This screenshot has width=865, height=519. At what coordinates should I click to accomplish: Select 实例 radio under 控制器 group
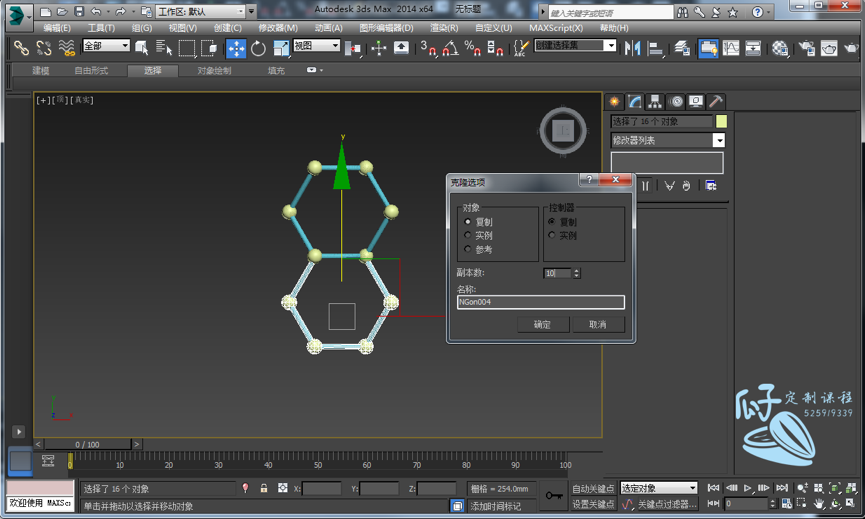(x=551, y=236)
